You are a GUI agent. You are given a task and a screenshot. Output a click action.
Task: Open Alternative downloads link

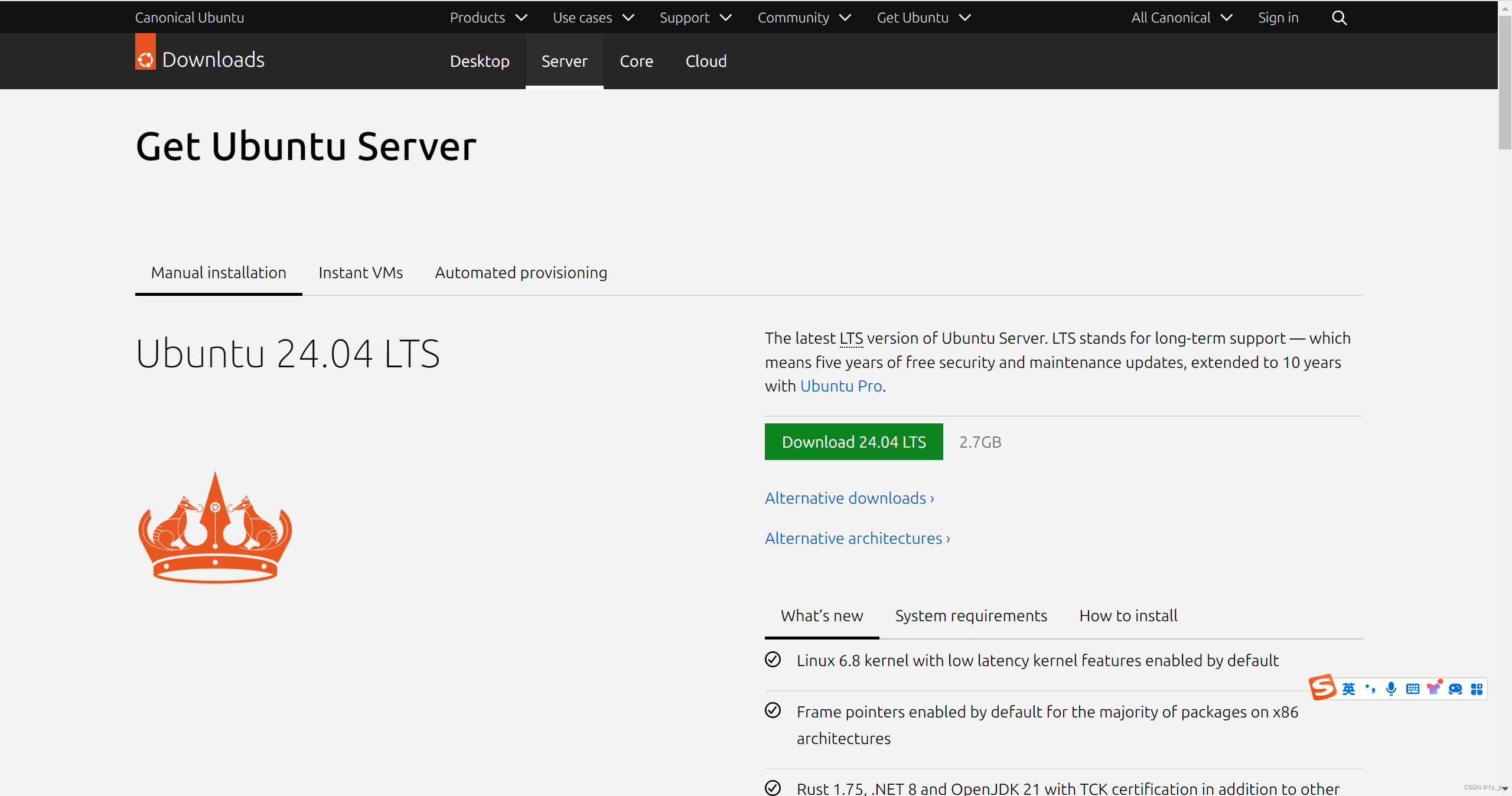tap(849, 498)
